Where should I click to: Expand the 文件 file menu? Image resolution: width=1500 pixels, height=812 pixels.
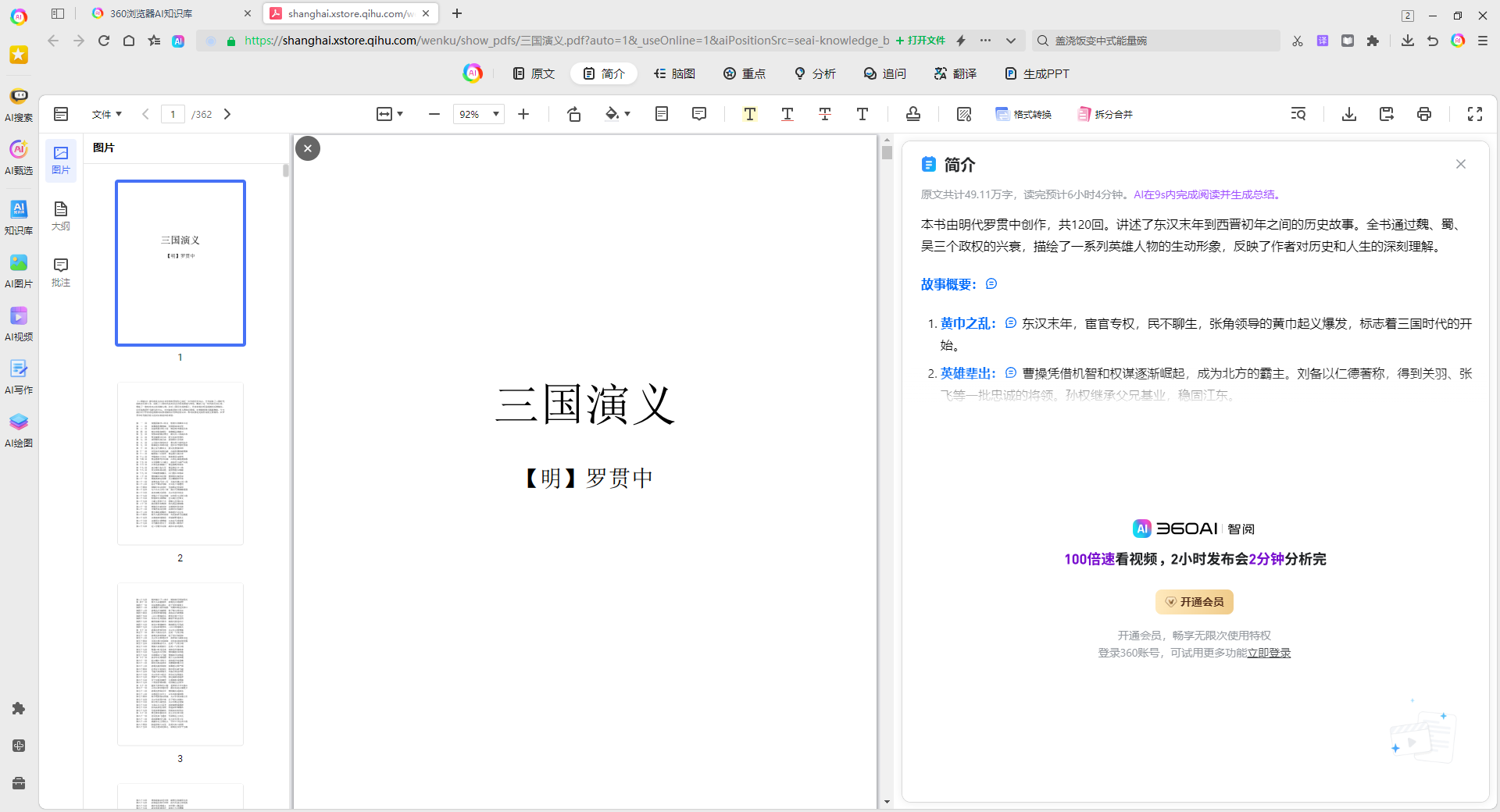106,114
